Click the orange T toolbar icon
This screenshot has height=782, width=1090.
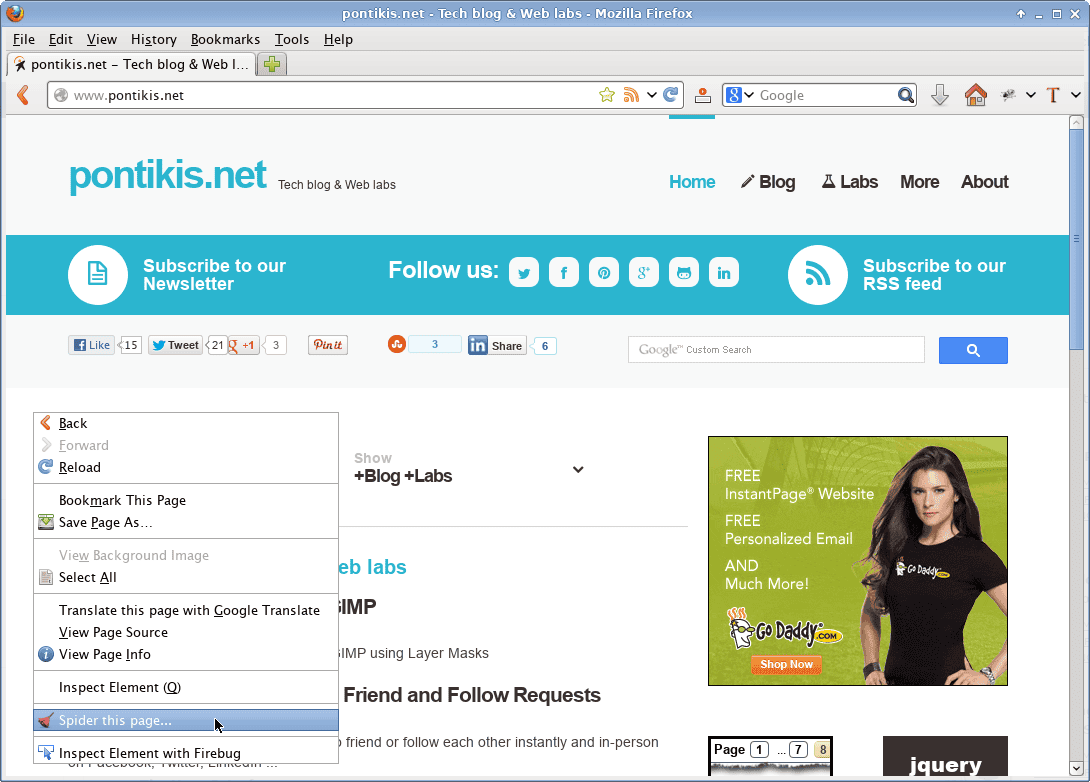[x=1053, y=95]
